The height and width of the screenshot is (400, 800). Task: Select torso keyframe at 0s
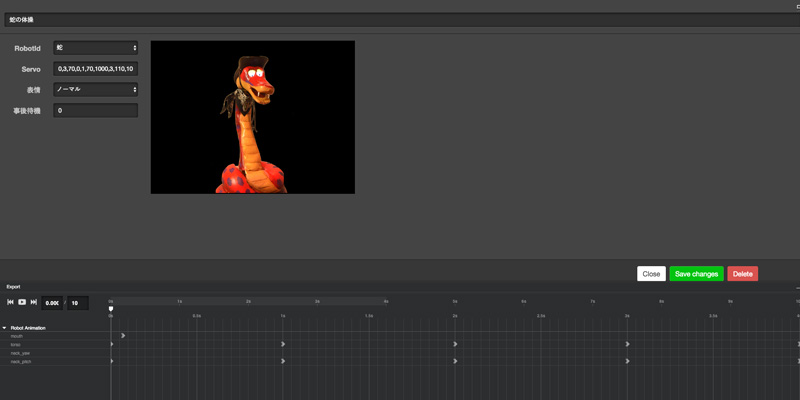click(111, 344)
